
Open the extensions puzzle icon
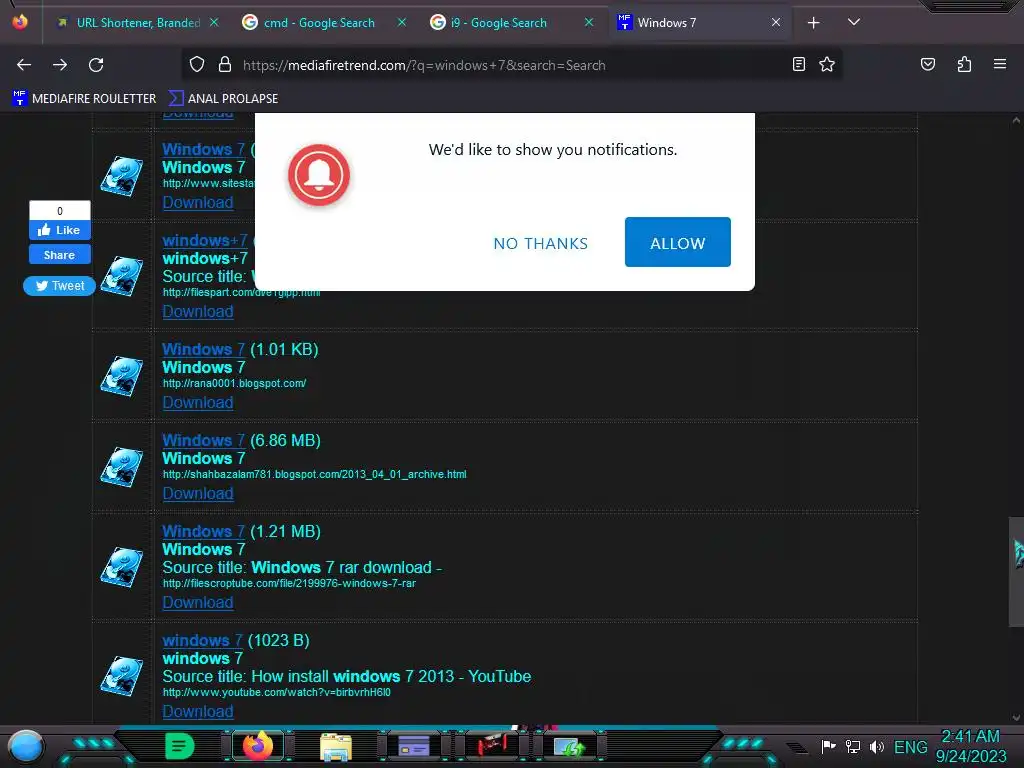964,64
